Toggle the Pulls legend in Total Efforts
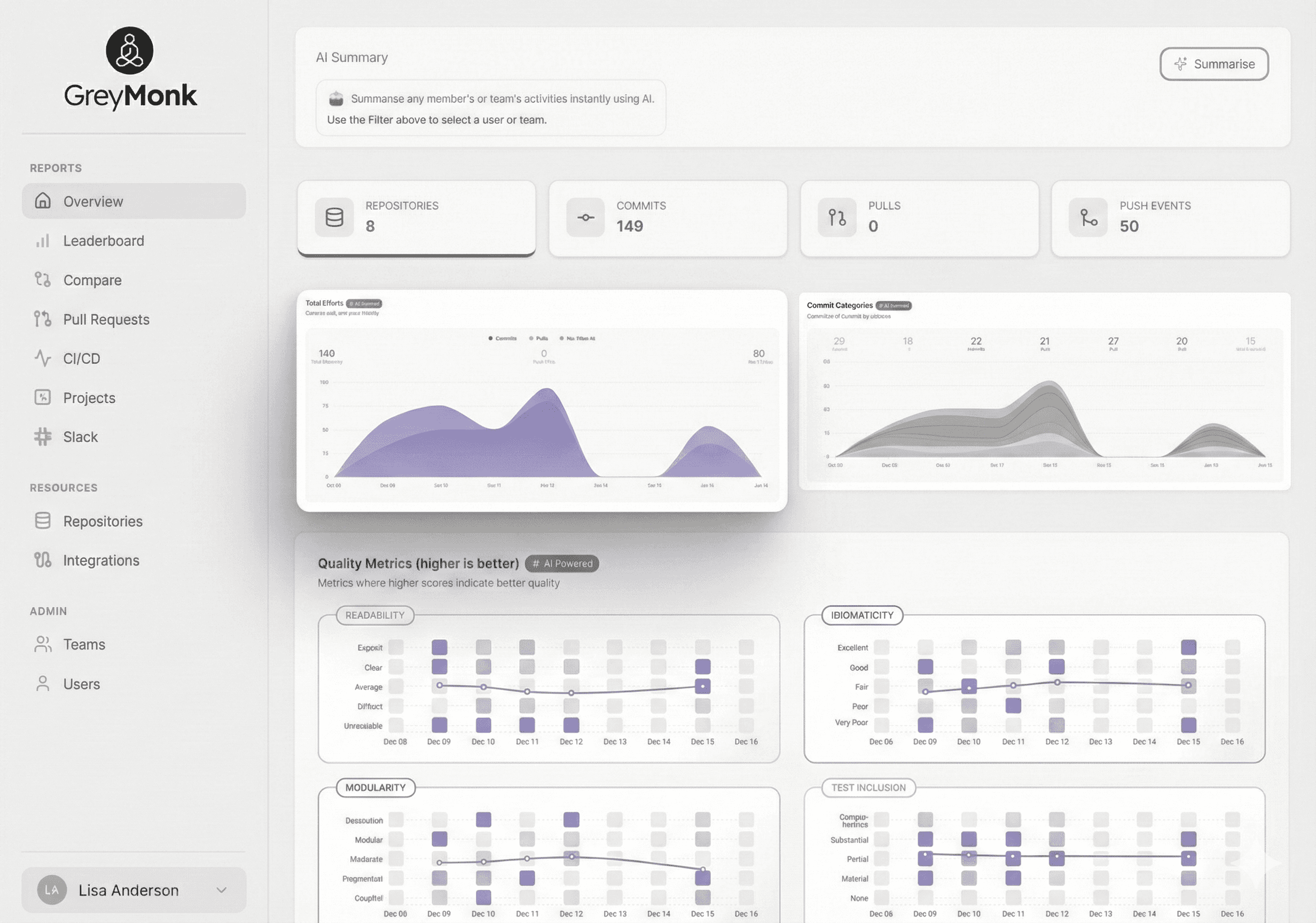Viewport: 1316px width, 923px height. point(539,338)
